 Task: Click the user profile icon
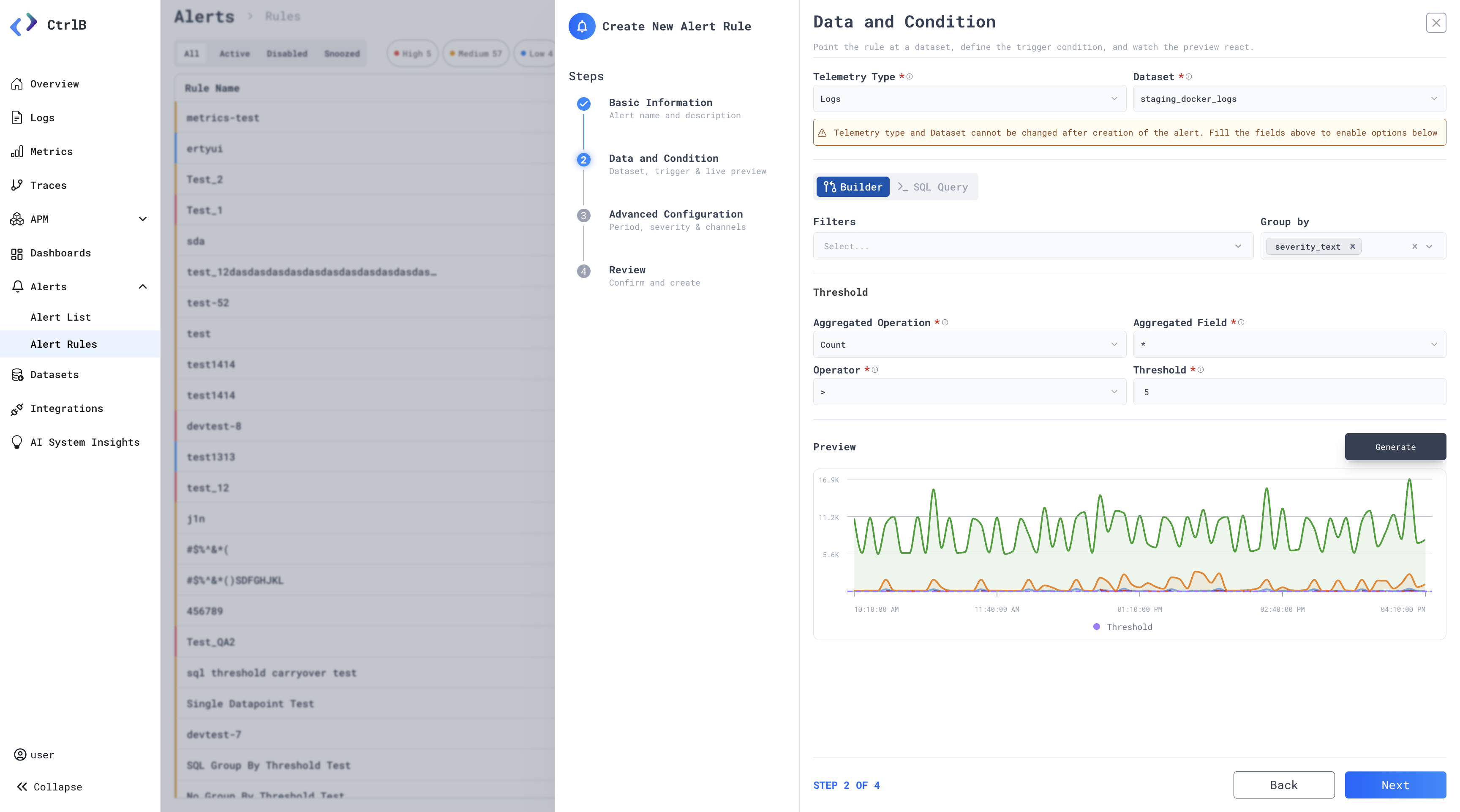[x=20, y=754]
